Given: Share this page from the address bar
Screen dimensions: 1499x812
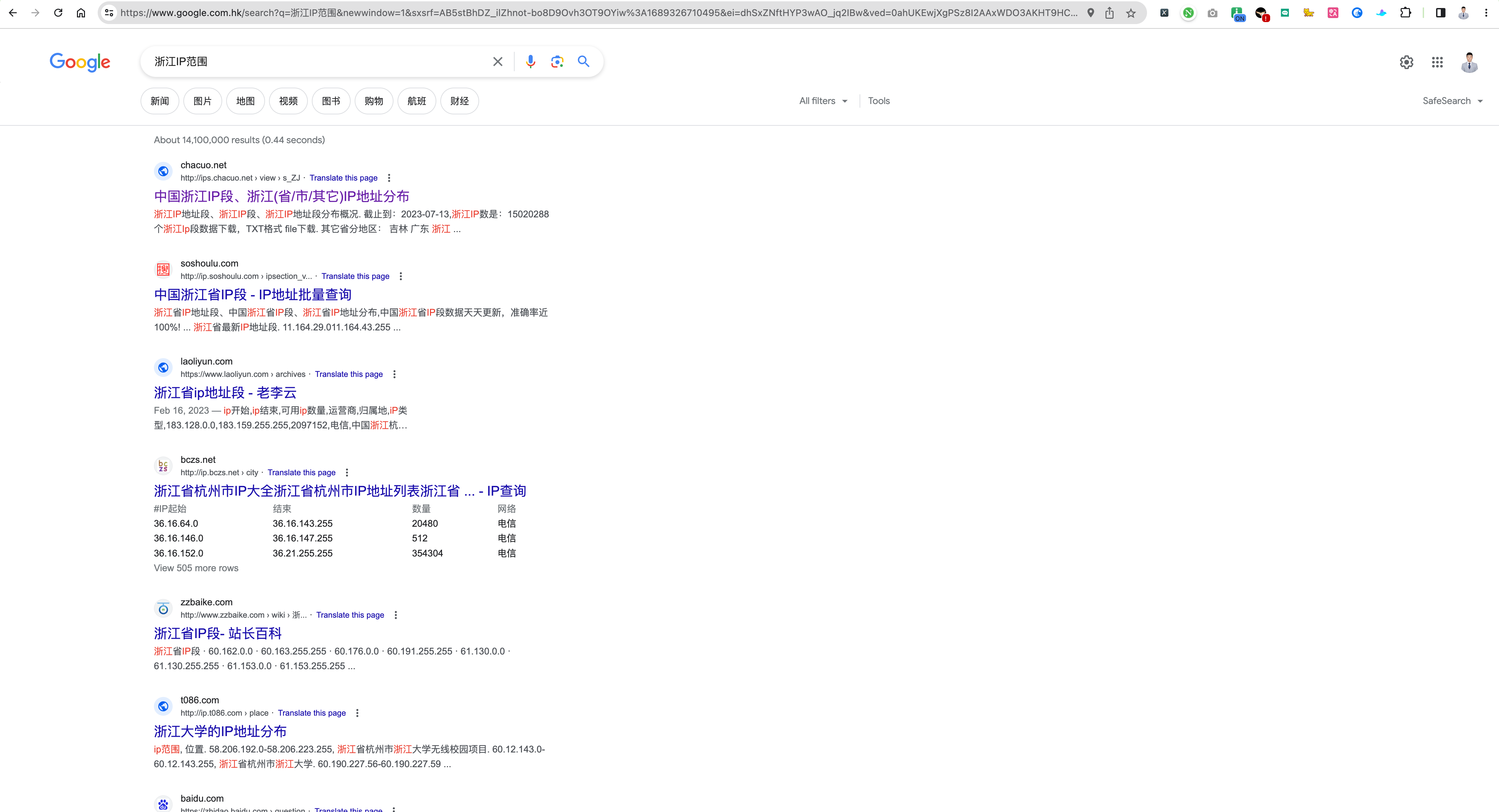Looking at the screenshot, I should 1110,13.
